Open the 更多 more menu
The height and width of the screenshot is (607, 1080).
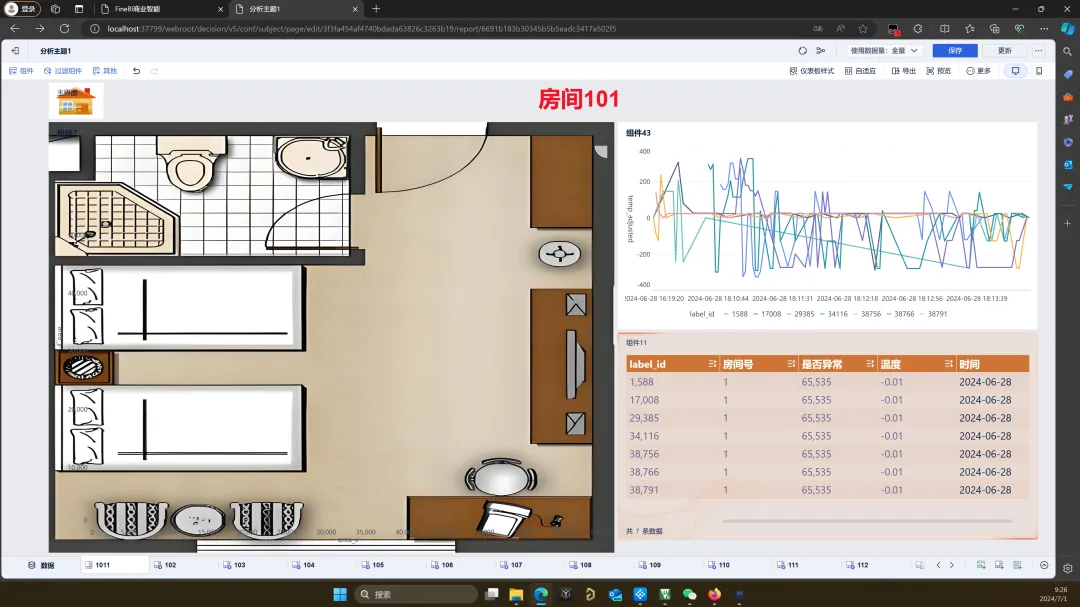tap(978, 71)
